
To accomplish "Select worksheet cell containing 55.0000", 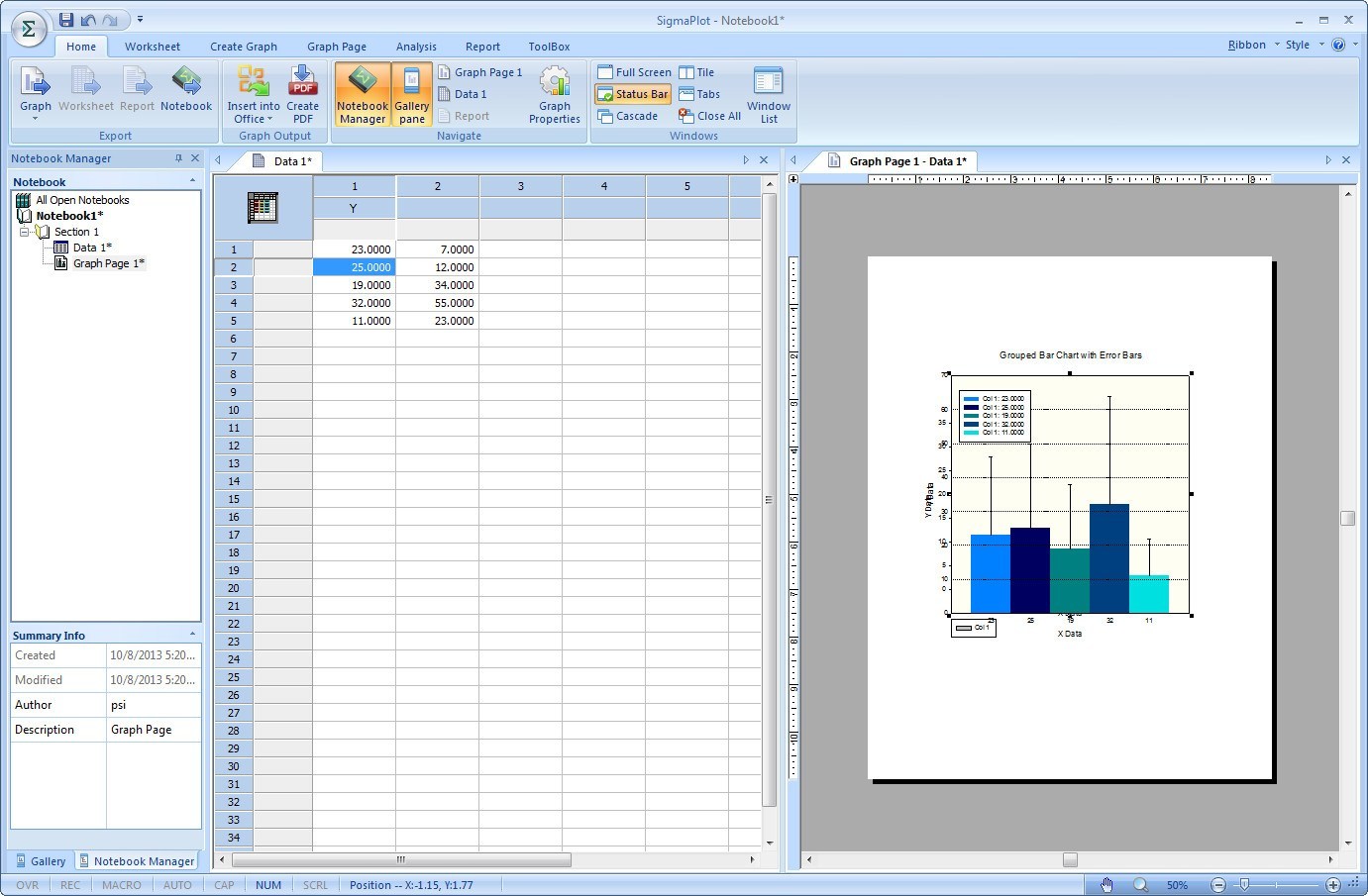I will (438, 303).
